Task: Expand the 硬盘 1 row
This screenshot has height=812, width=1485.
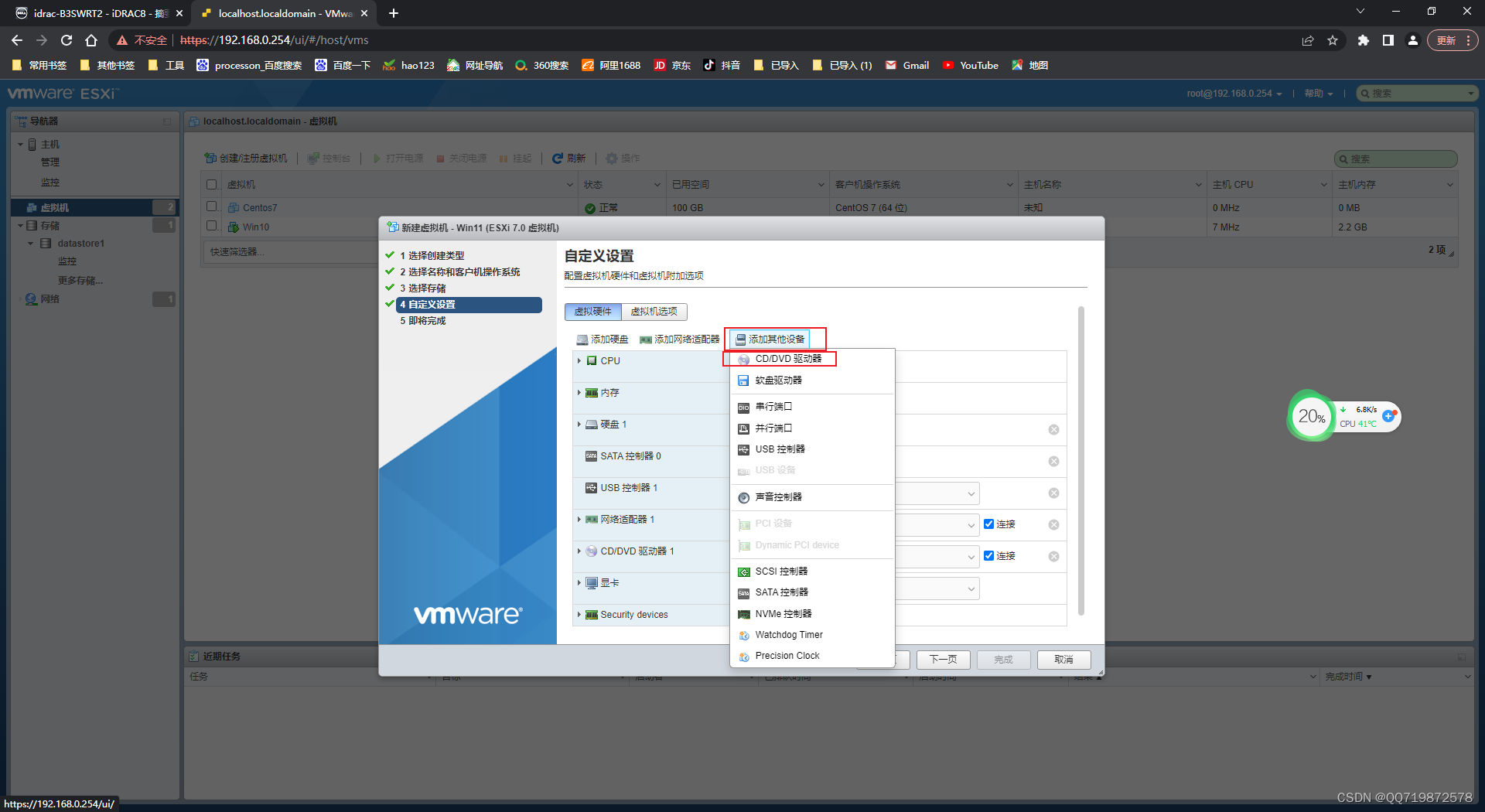Action: pyautogui.click(x=579, y=425)
